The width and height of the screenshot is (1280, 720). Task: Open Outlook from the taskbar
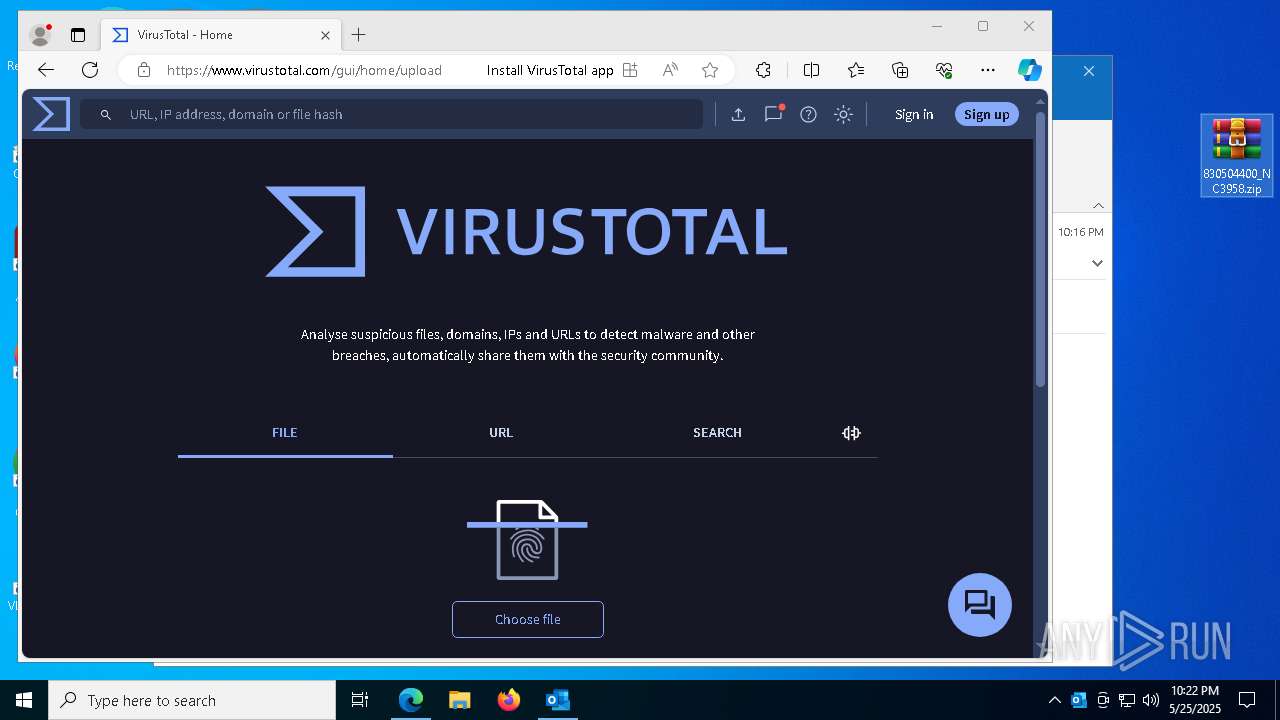[x=557, y=700]
